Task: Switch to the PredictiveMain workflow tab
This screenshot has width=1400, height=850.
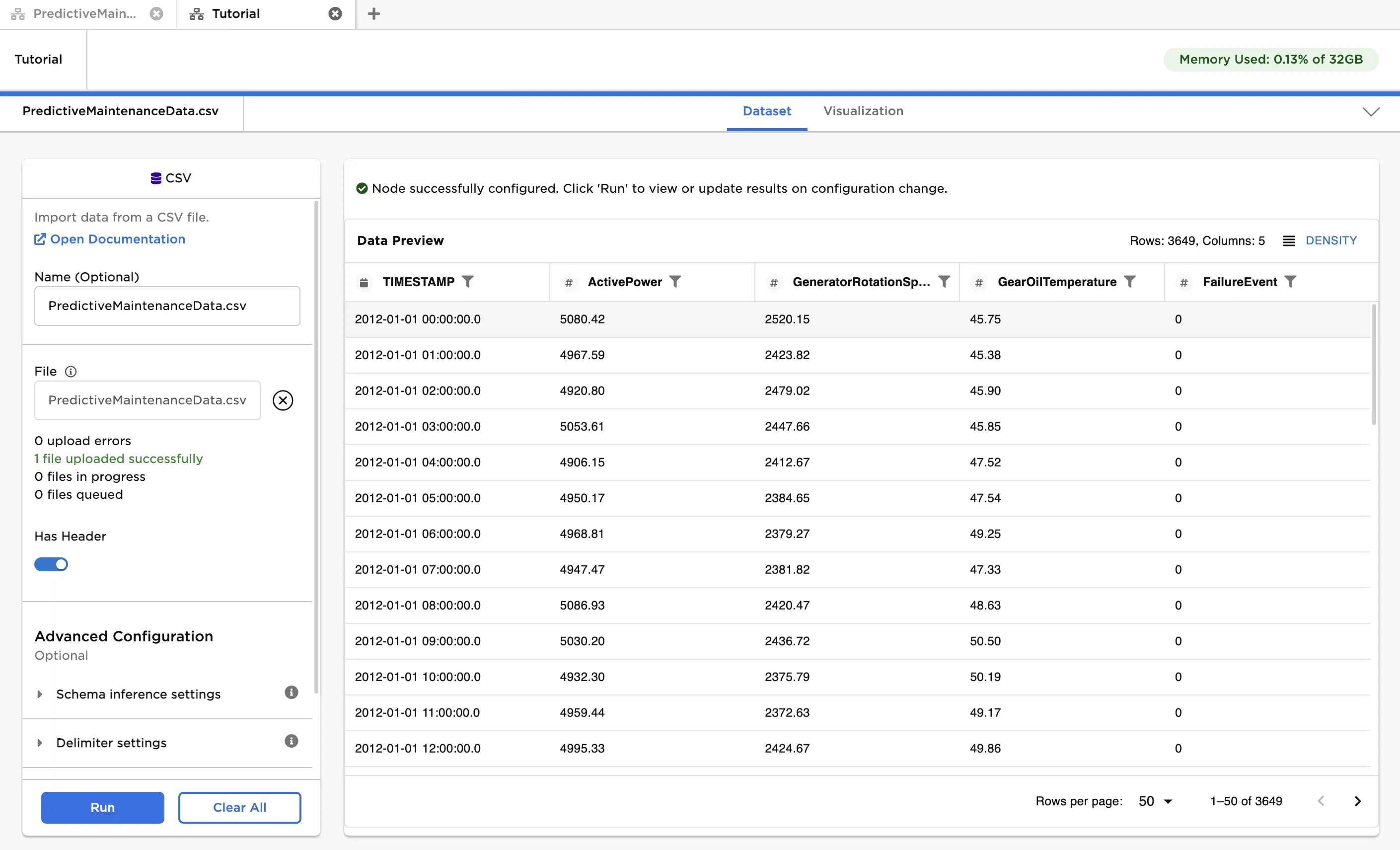Action: click(84, 13)
